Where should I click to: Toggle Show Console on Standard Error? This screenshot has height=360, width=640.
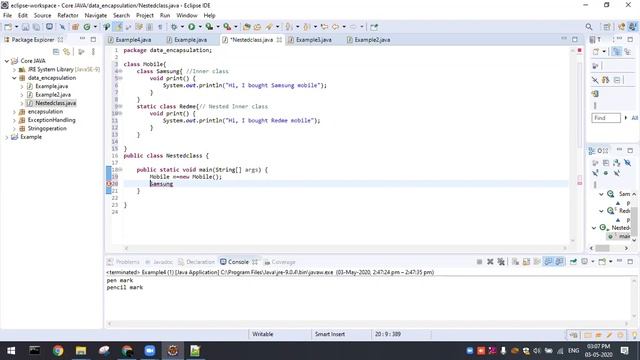[x=559, y=262]
